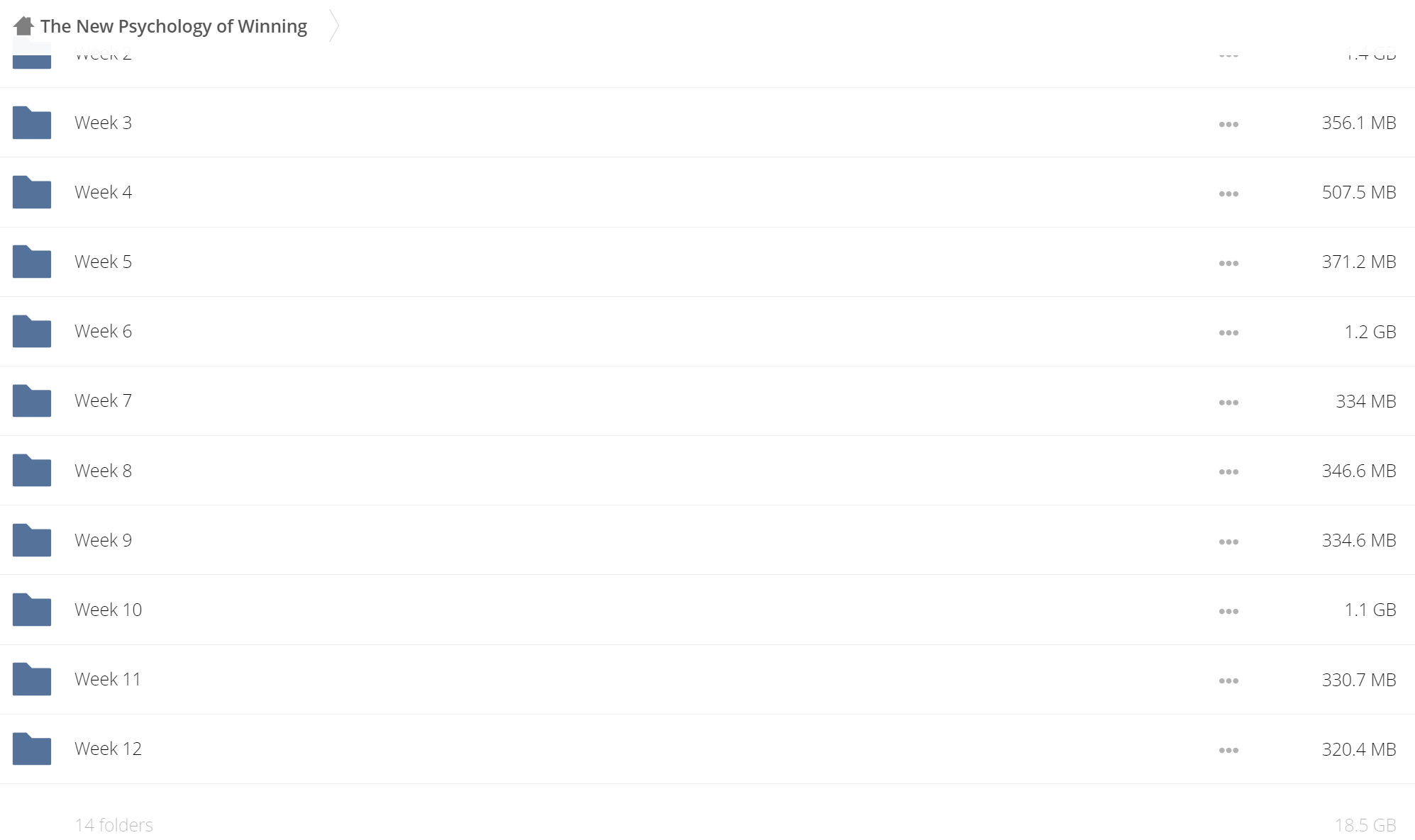Viewport: 1415px width, 840px height.
Task: Open the Week 4 folder name
Action: 104,192
